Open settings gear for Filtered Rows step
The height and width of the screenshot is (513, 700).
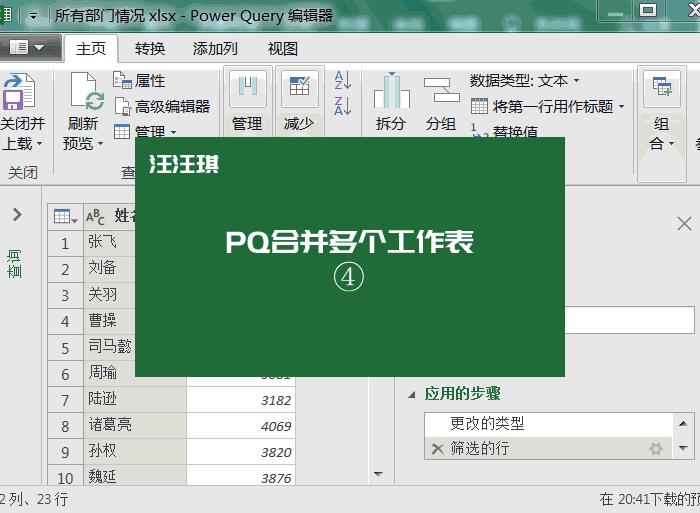(656, 449)
